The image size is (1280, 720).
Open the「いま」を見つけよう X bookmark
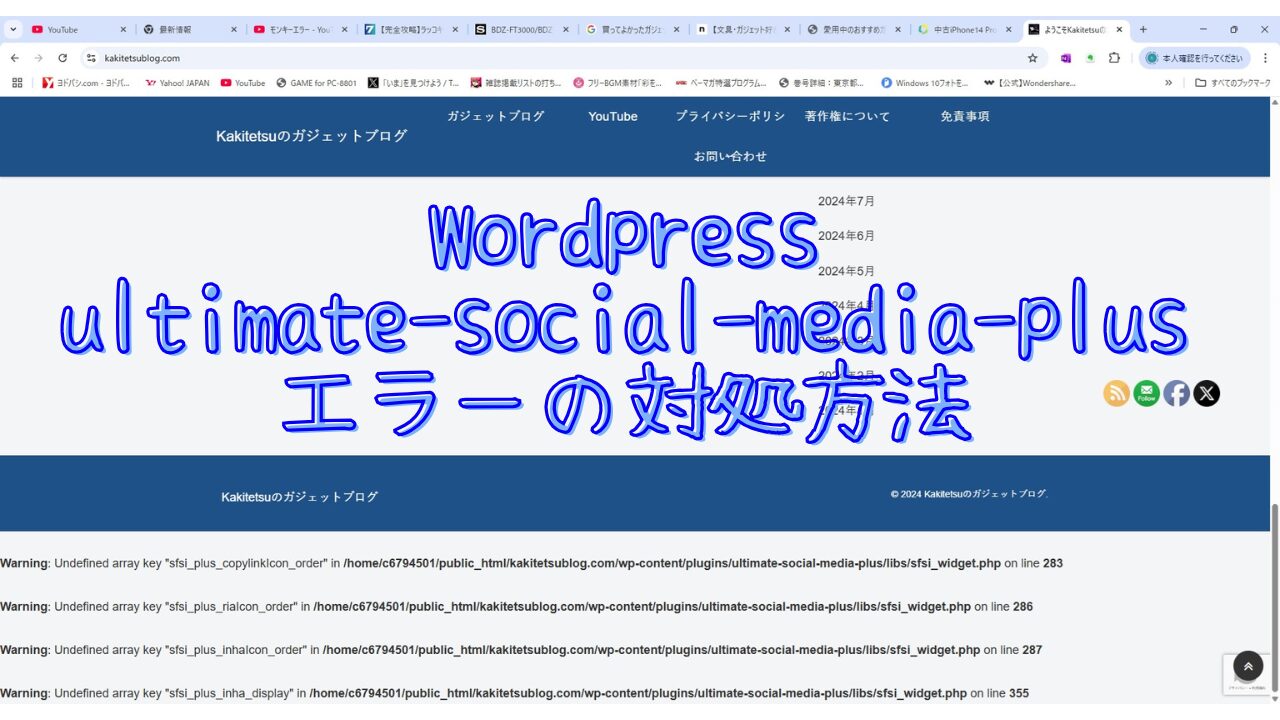414,83
